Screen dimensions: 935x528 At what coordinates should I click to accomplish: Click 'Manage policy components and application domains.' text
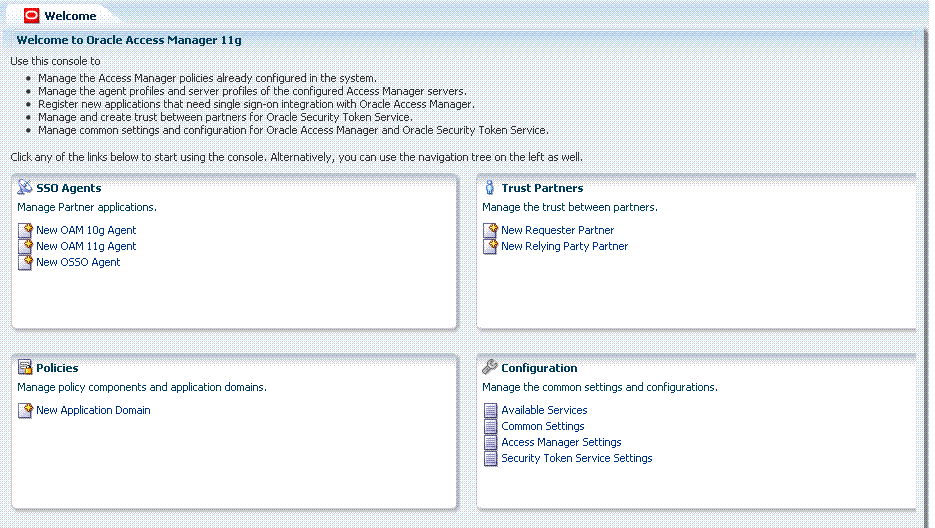(x=142, y=387)
